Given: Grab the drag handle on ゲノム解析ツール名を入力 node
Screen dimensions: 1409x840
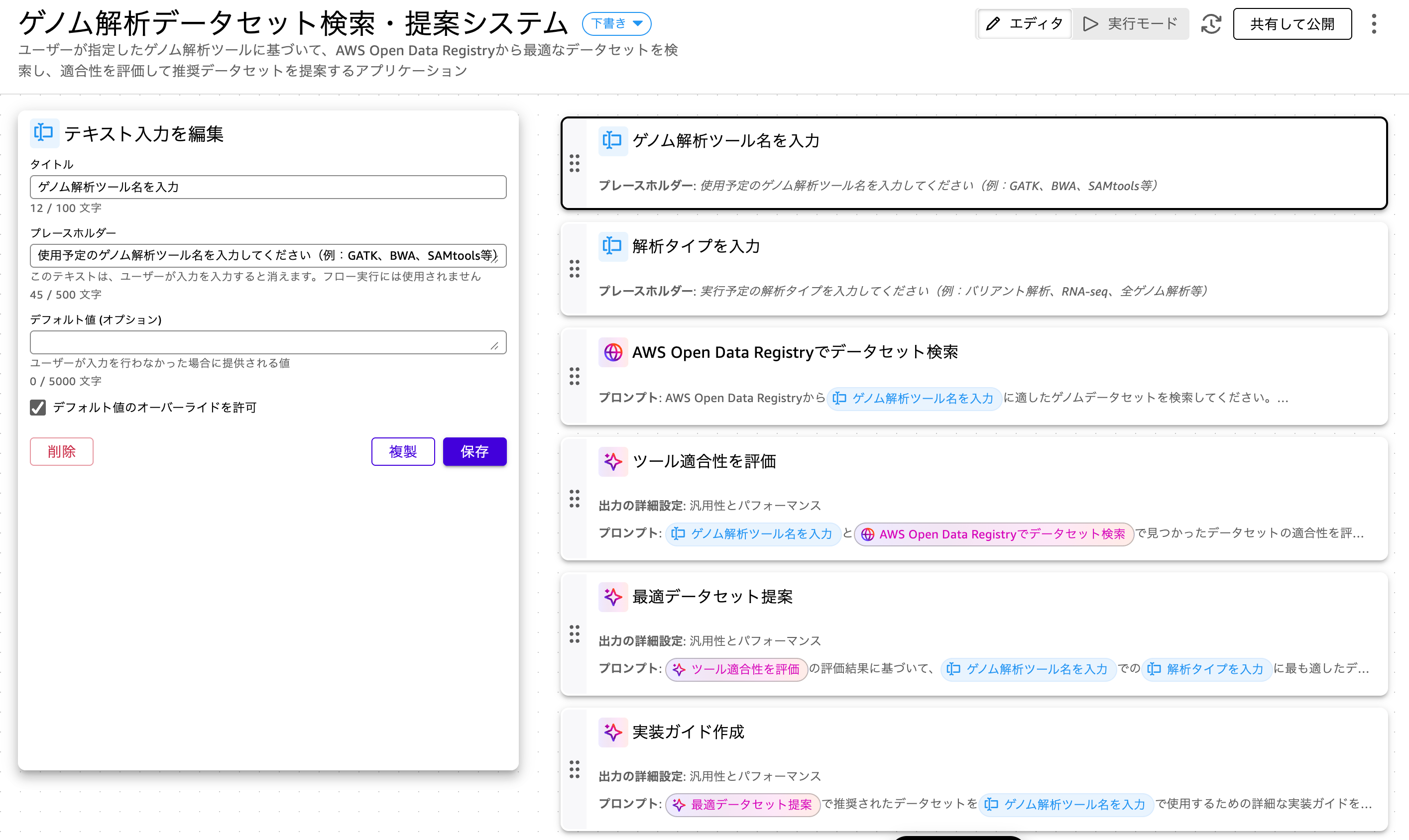Looking at the screenshot, I should (x=575, y=164).
